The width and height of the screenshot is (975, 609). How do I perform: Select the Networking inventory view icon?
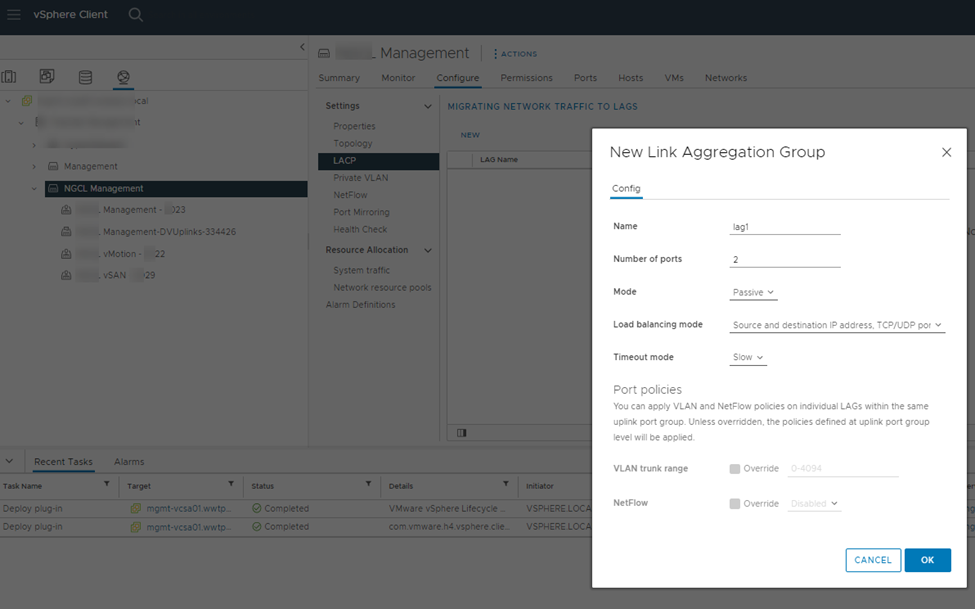tap(123, 77)
